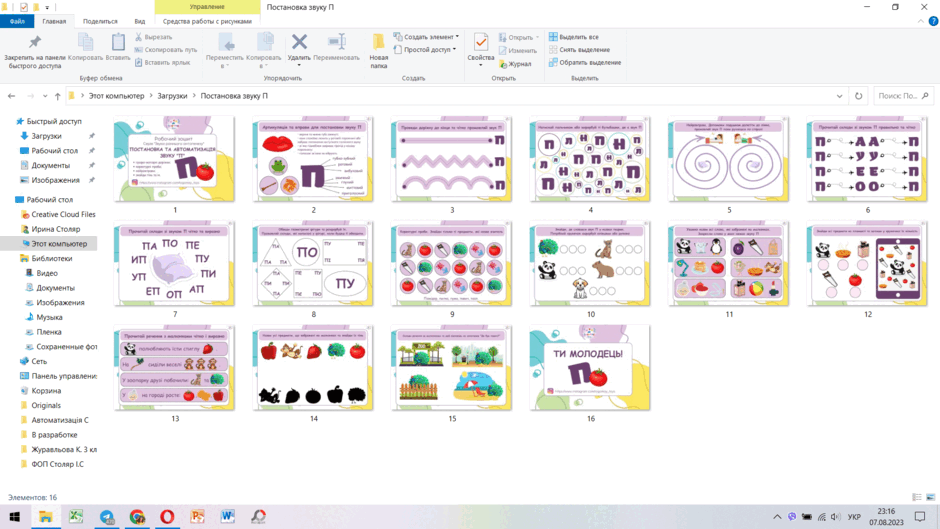940x529 pixels.
Task: Select Быстрый доступ in the navigation pane
Action: pos(53,121)
